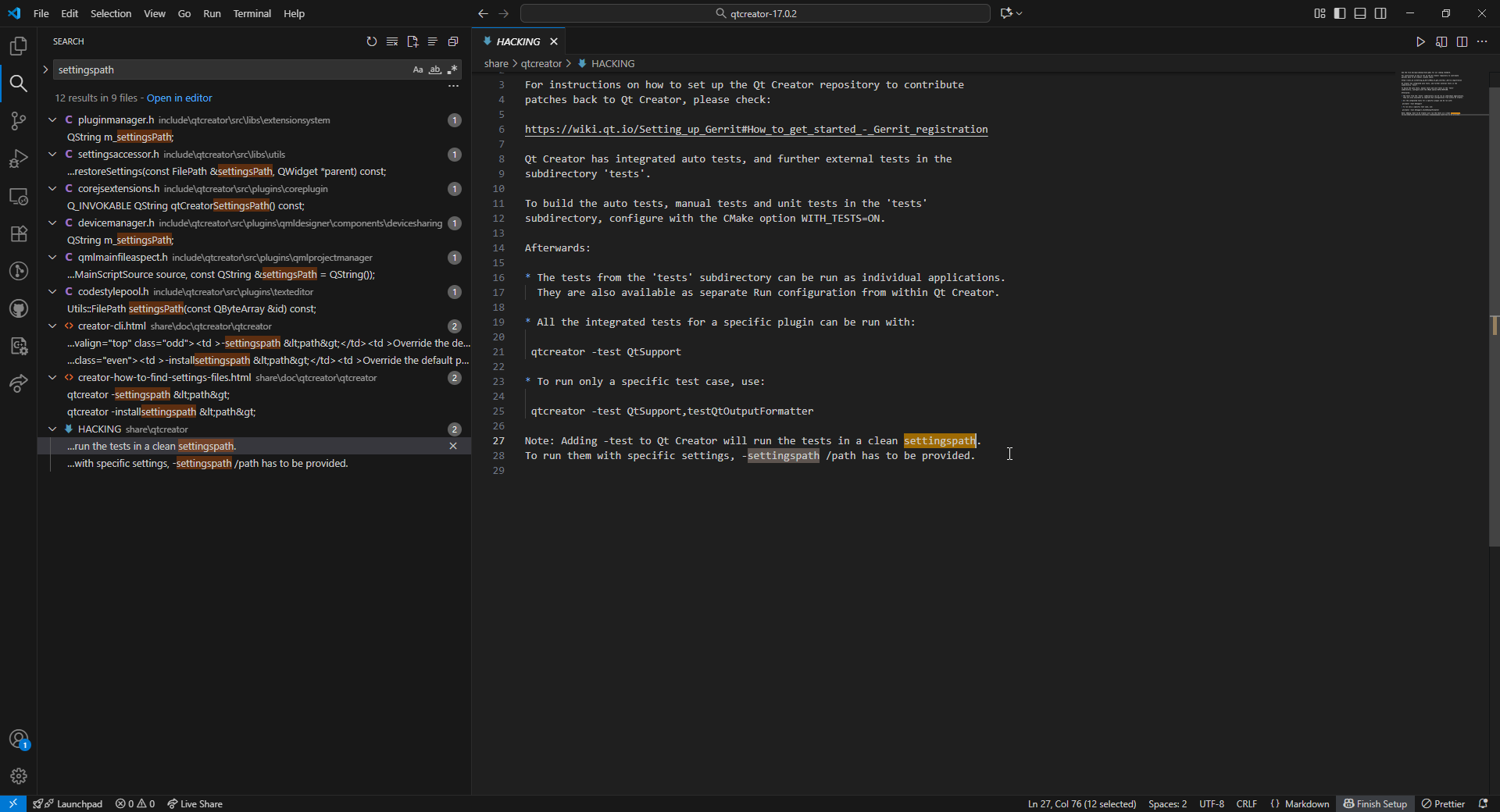
Task: Click the Clear Search Results icon
Action: pos(392,41)
